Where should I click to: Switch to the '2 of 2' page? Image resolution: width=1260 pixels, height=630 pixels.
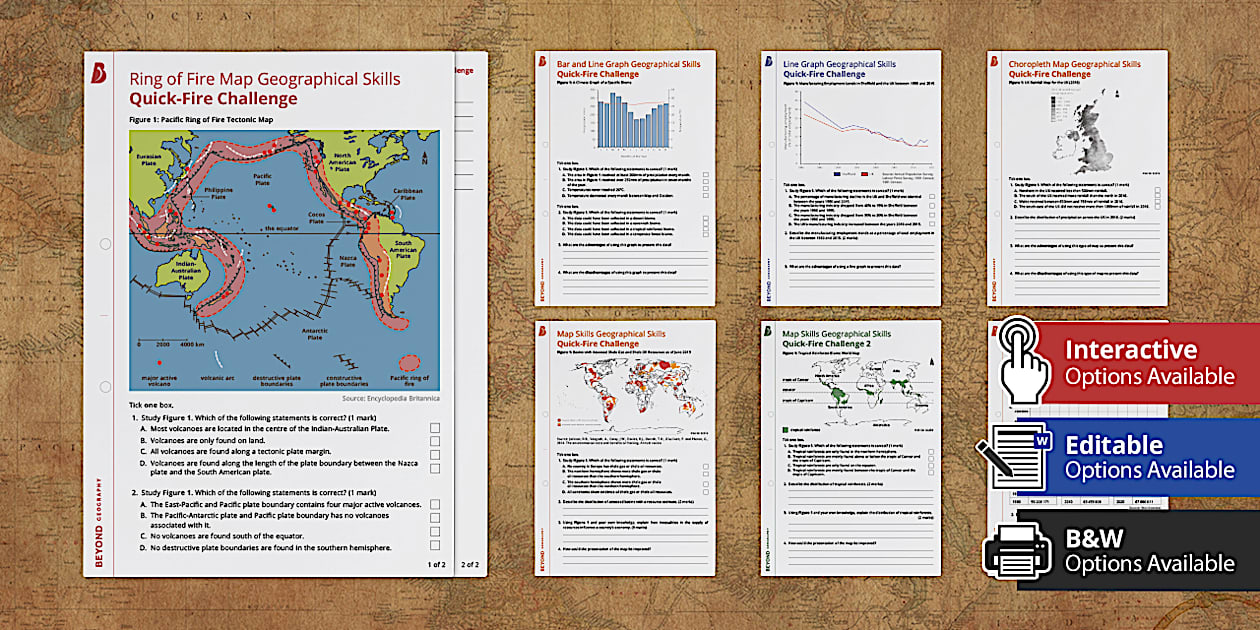point(470,564)
